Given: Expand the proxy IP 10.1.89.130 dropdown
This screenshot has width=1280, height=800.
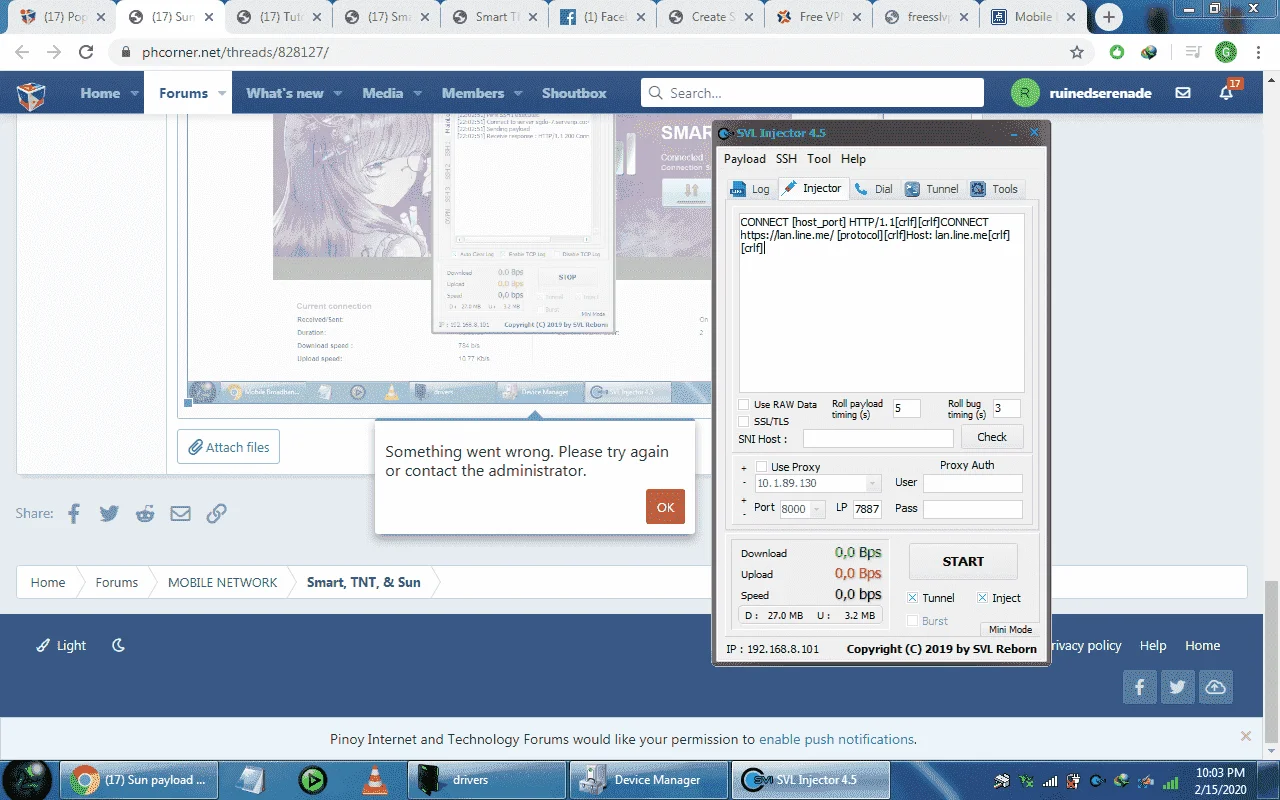Looking at the screenshot, I should tap(874, 483).
